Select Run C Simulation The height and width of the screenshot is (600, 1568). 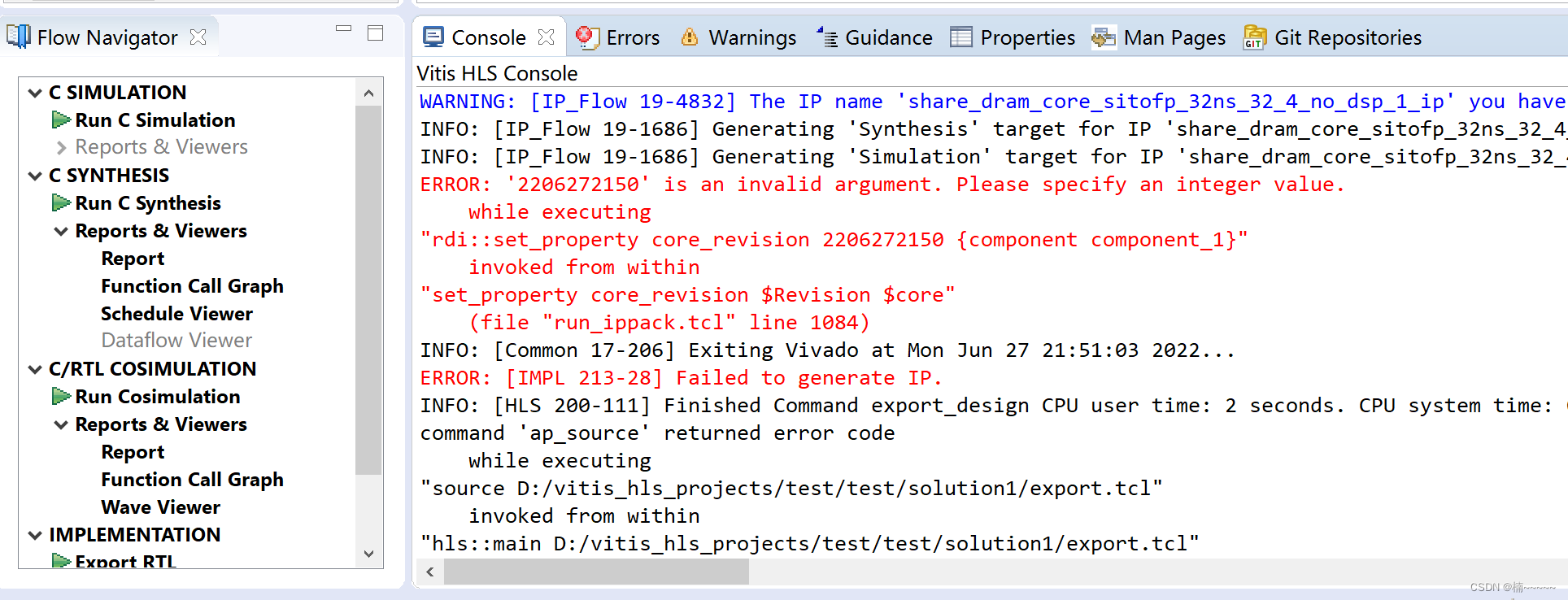(x=155, y=120)
